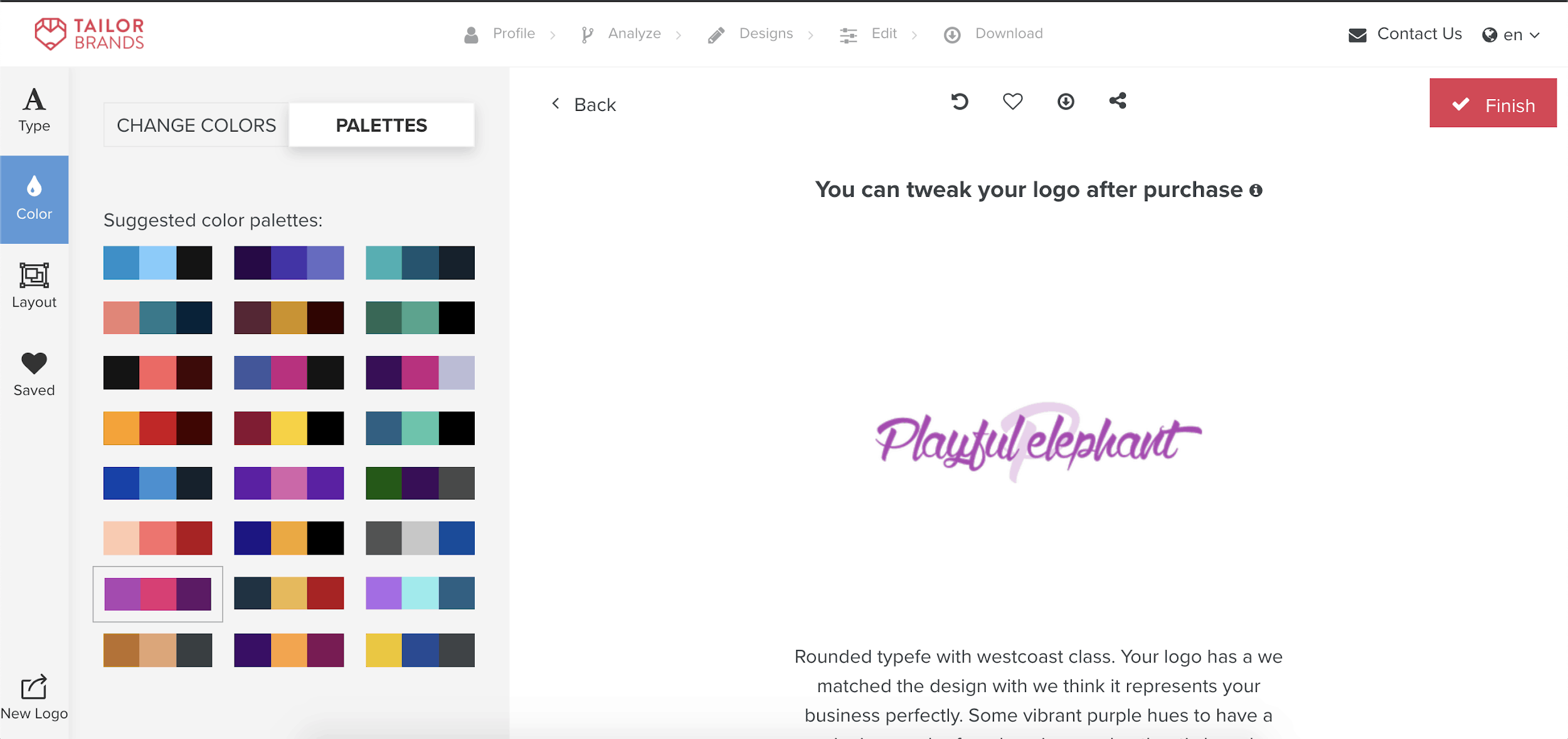Open the Contact Us menu
The width and height of the screenshot is (1568, 739).
point(1405,33)
